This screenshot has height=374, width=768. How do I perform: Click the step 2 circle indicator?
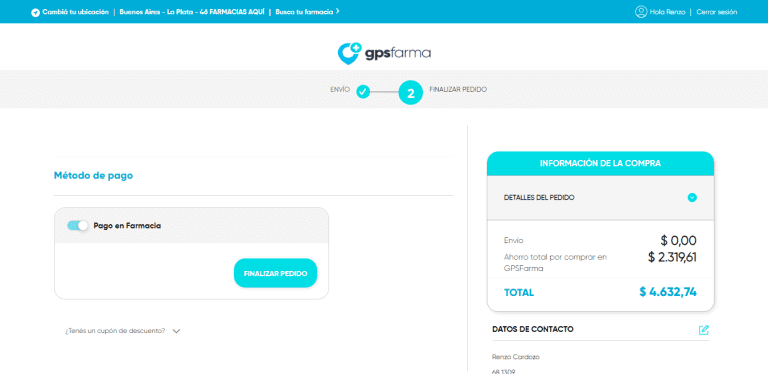pos(410,93)
